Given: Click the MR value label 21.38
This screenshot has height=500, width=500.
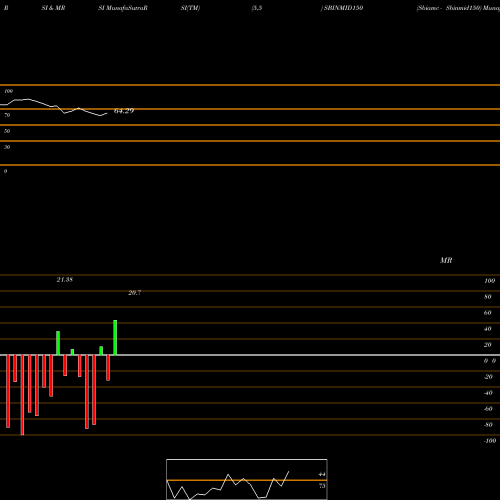Looking at the screenshot, I should point(65,280).
